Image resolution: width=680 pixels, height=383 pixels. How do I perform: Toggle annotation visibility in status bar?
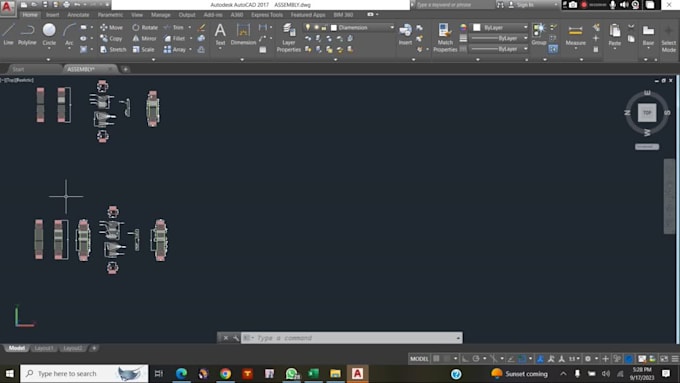click(x=540, y=359)
